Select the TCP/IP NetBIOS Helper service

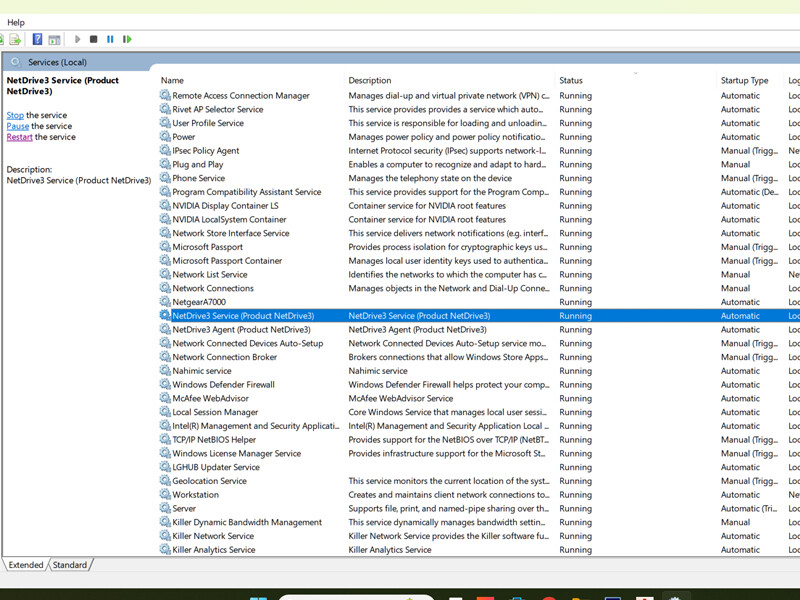coord(214,440)
